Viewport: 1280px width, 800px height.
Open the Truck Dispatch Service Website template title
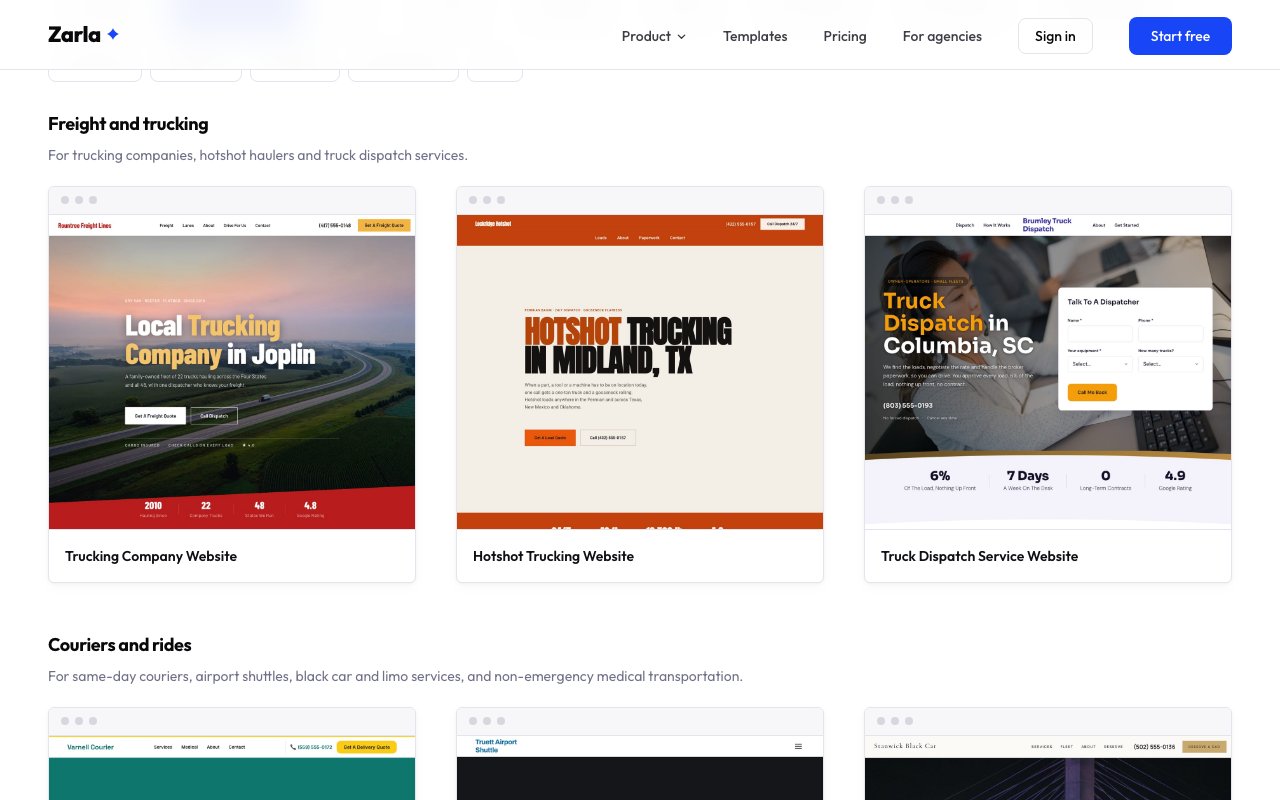click(x=979, y=556)
